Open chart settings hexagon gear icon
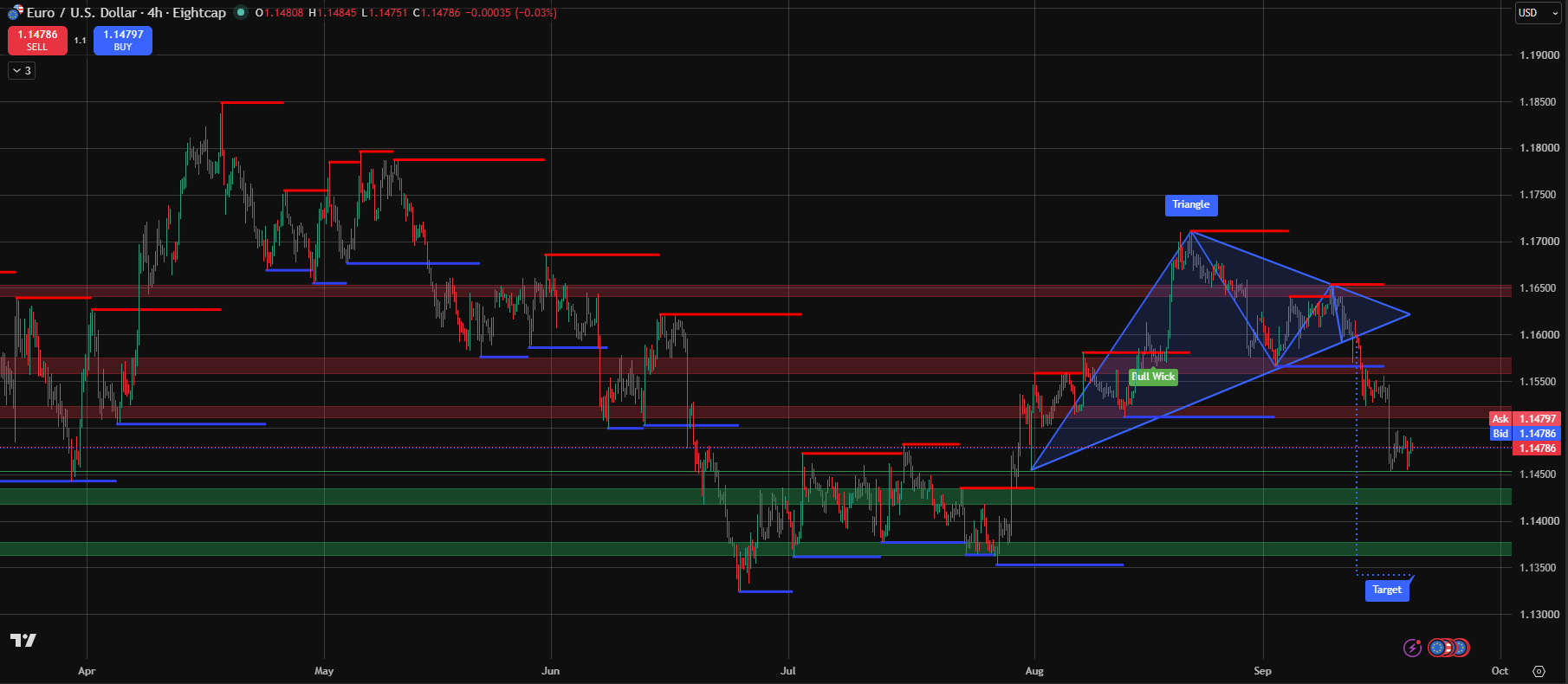Viewport: 1568px width, 684px height. point(1539,671)
